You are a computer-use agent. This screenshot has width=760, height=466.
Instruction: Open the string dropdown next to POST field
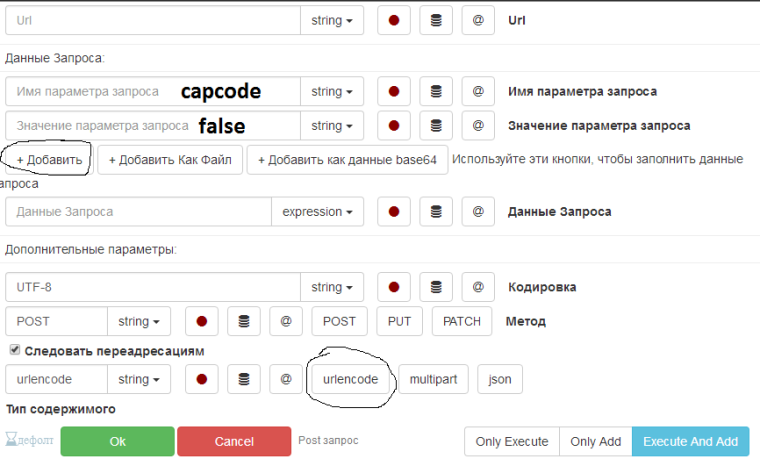140,322
